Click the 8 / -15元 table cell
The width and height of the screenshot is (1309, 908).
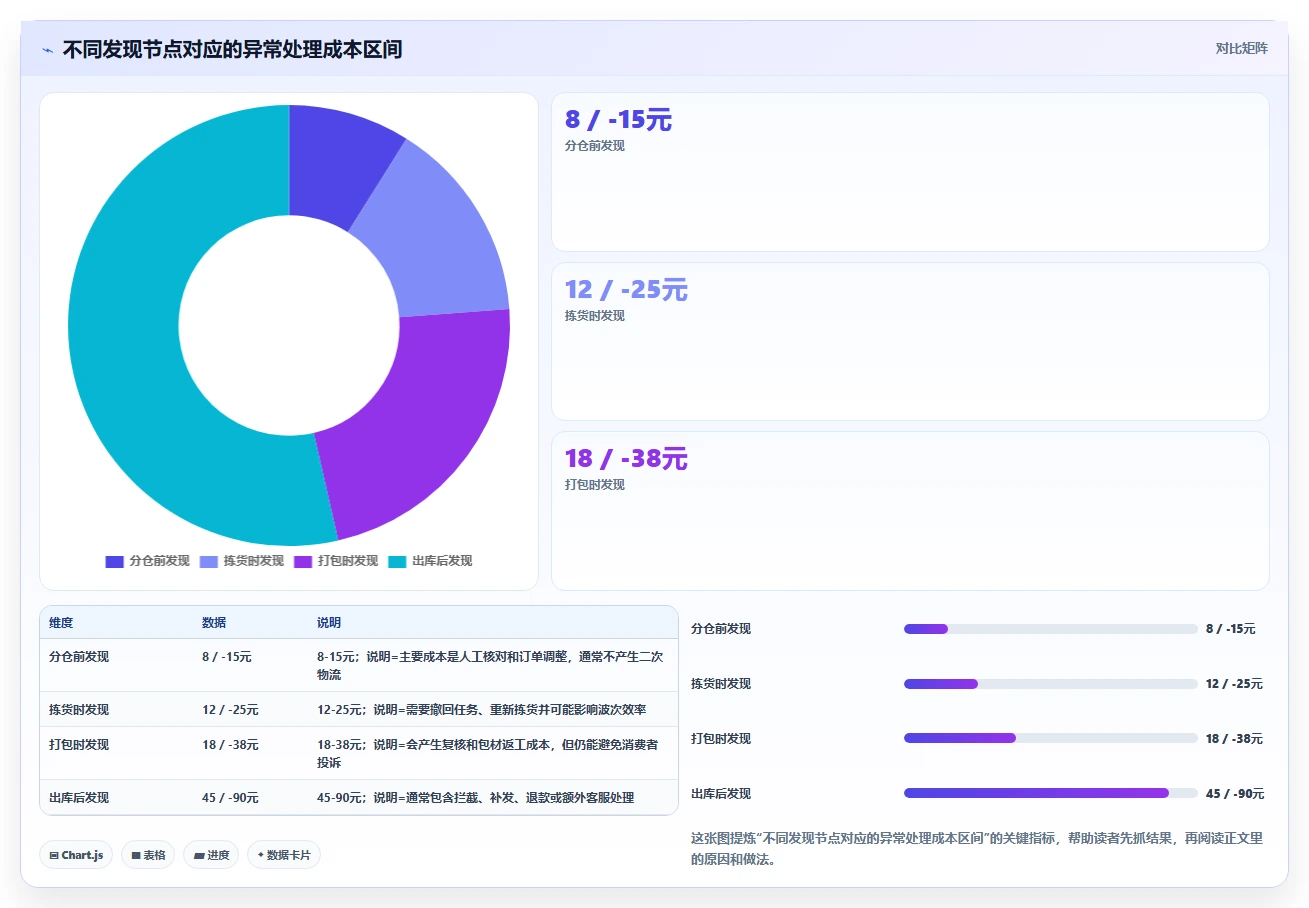coord(227,657)
